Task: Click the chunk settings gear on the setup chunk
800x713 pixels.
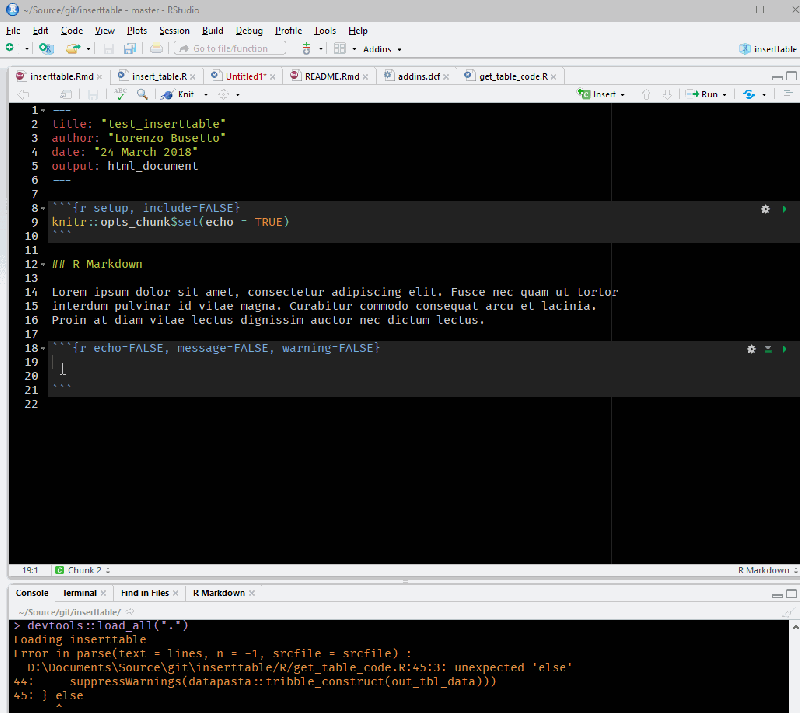Action: pyautogui.click(x=765, y=209)
